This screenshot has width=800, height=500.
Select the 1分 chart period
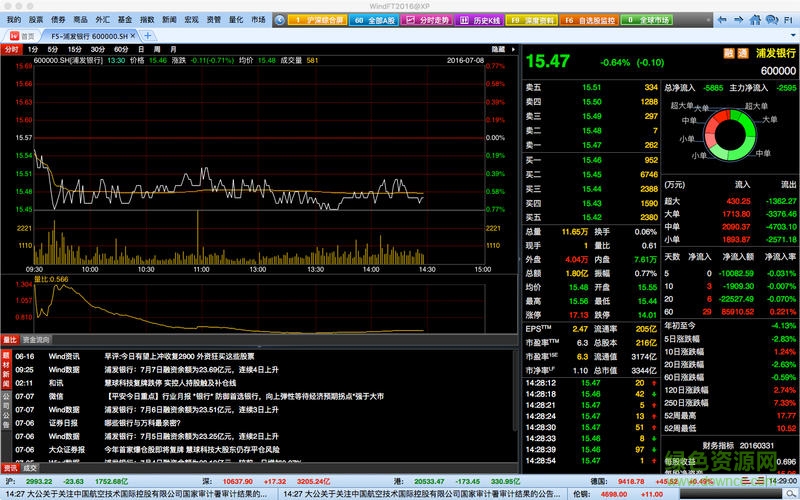[x=33, y=49]
